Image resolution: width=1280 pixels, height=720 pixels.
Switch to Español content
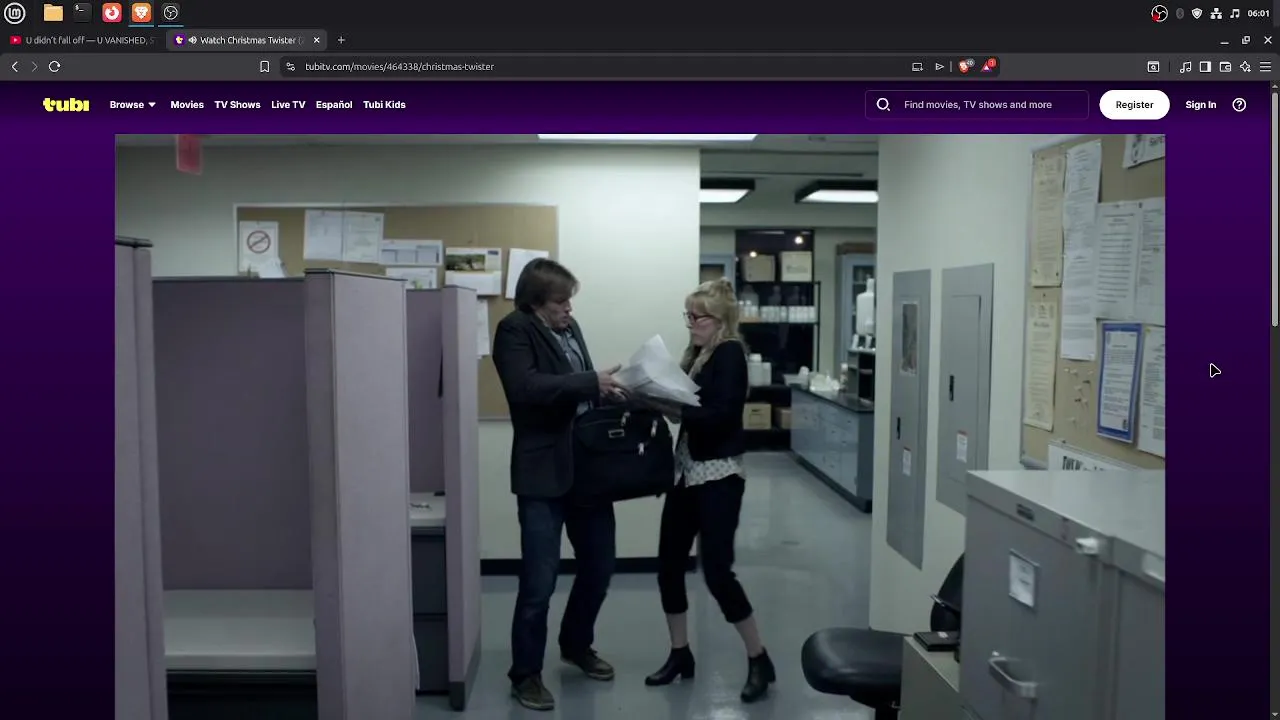click(334, 104)
